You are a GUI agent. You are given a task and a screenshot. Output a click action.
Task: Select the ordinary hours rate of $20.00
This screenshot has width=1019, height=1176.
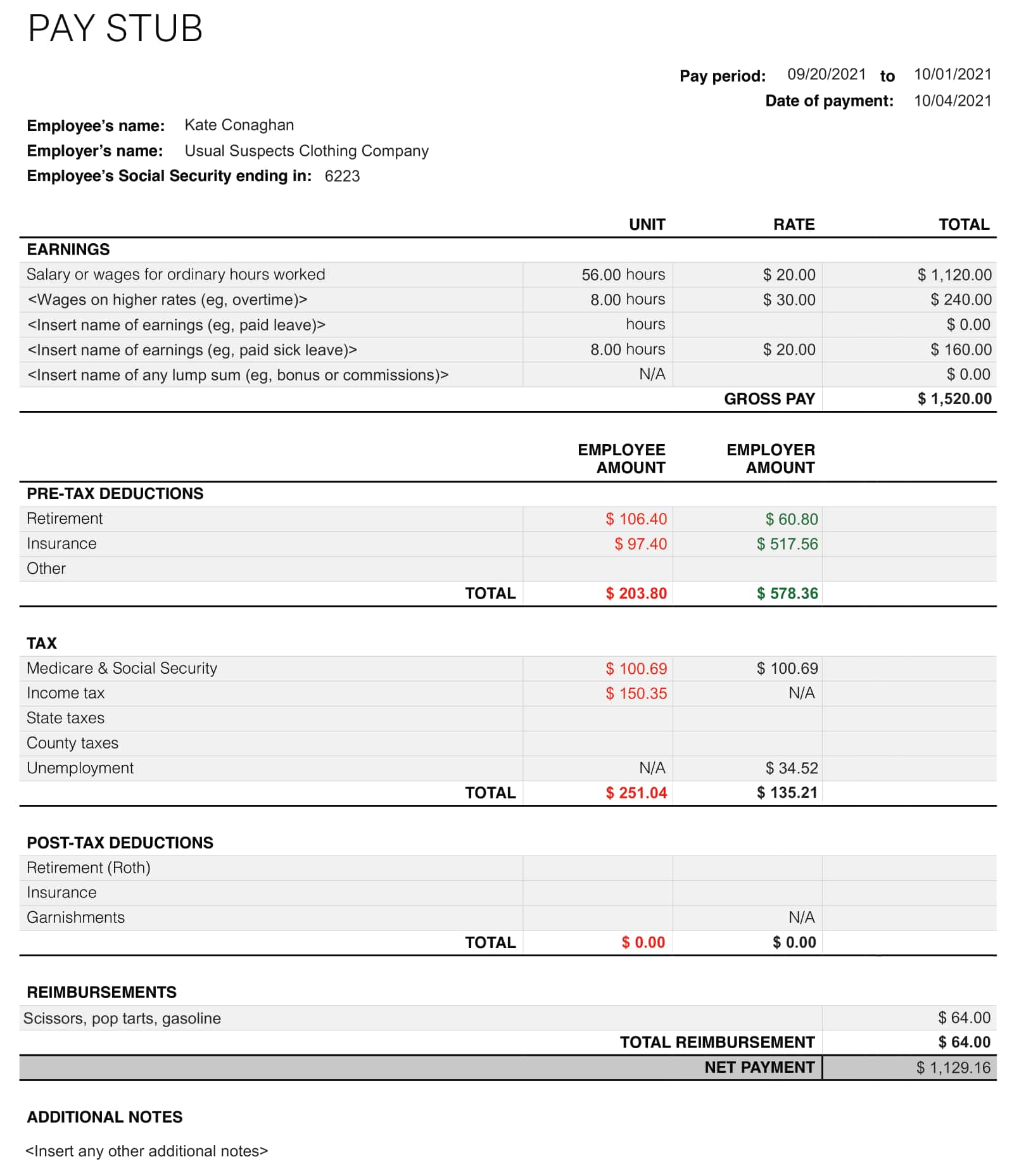[788, 275]
